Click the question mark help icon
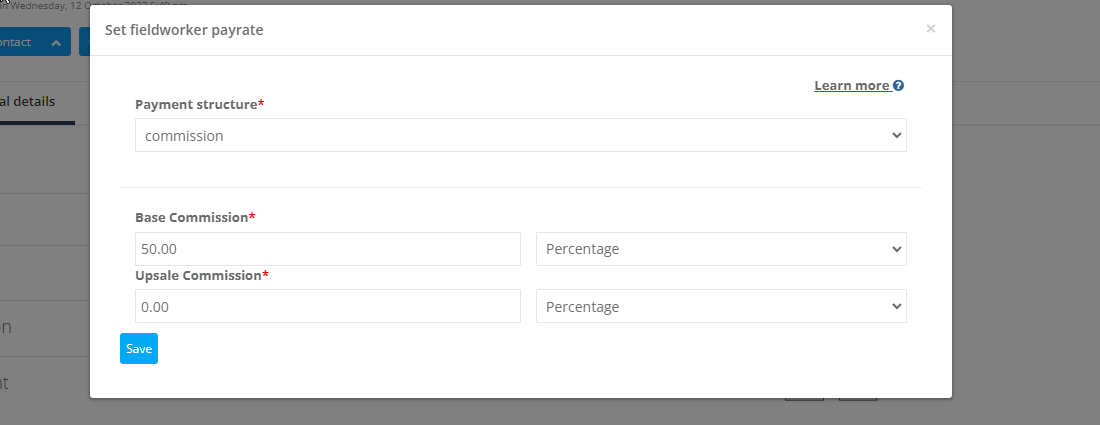The image size is (1100, 425). pos(899,86)
